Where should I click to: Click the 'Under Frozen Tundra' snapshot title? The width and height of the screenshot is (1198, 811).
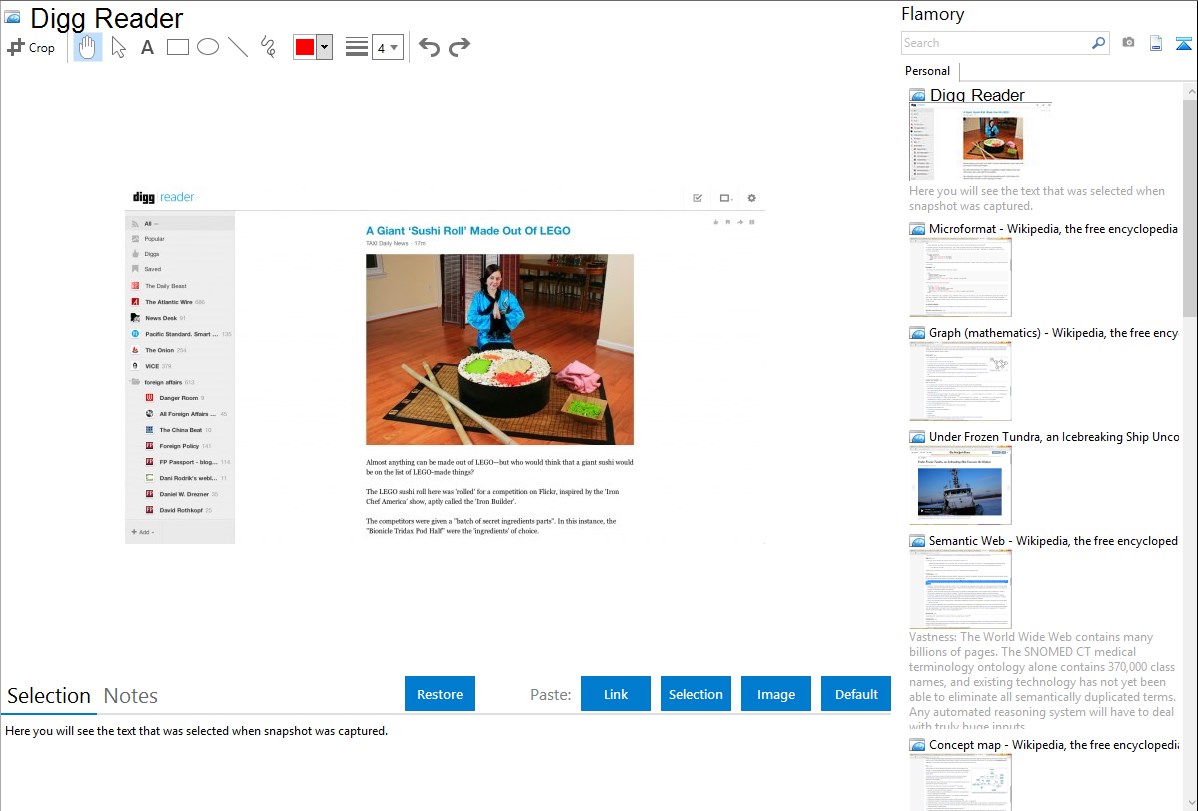[x=1054, y=436]
